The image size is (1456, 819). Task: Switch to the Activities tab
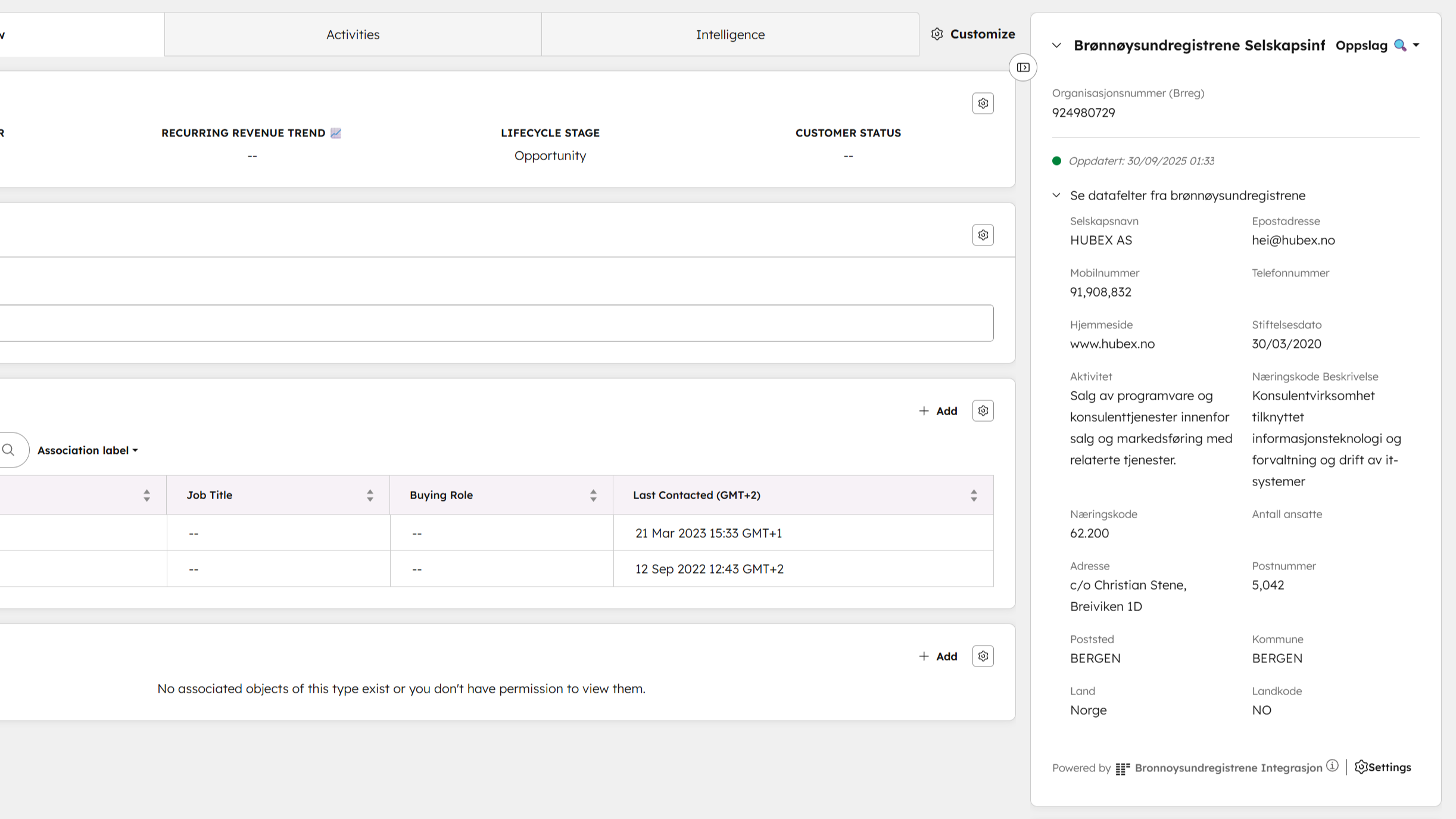click(353, 35)
